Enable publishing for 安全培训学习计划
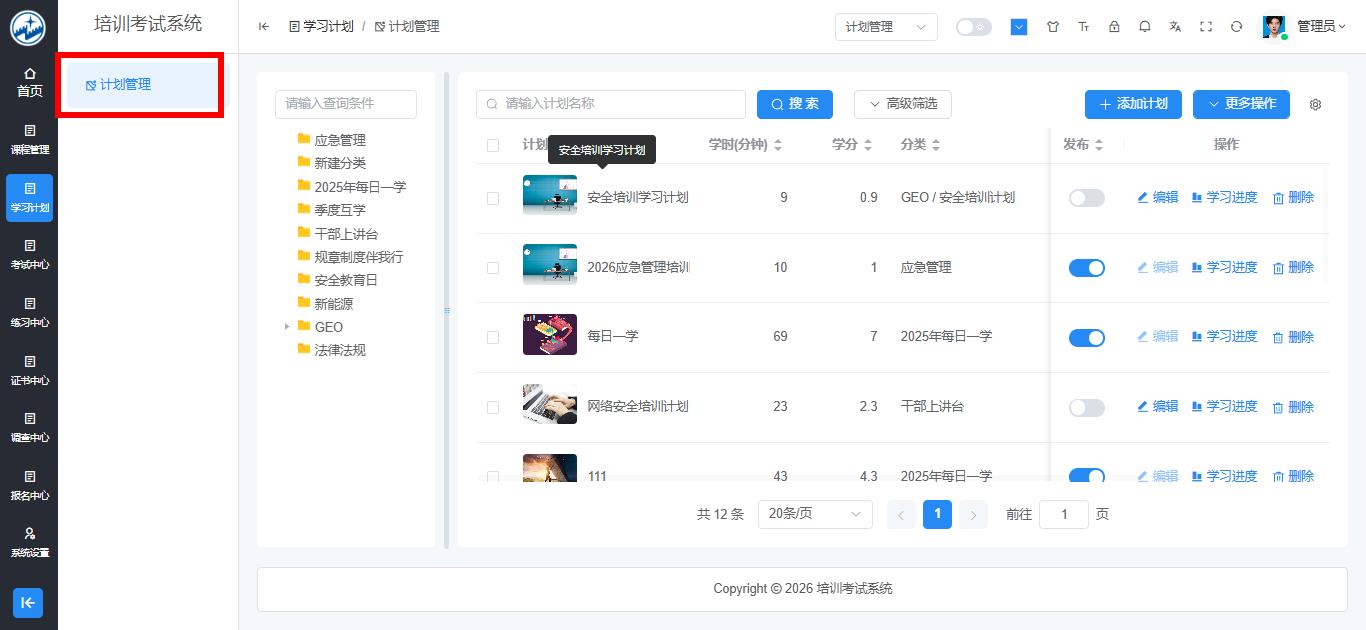1366x630 pixels. click(x=1087, y=197)
